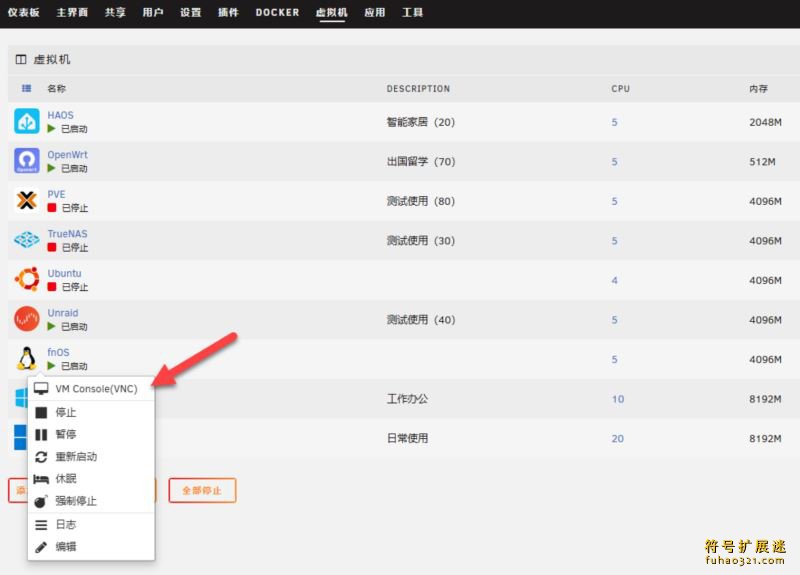Click the bomb force-stop icon in menu

(41, 502)
